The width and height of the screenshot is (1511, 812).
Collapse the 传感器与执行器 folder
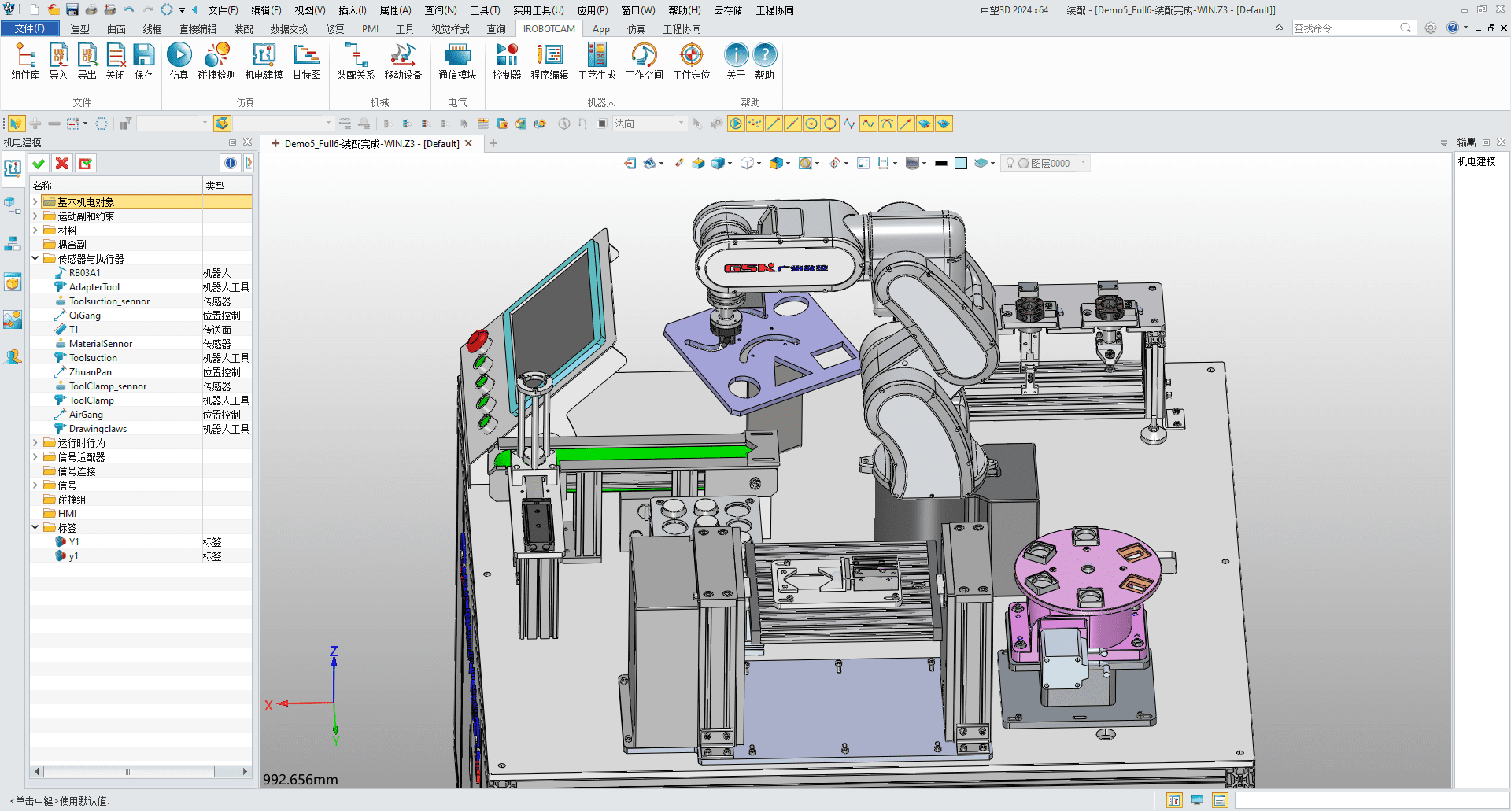(x=35, y=258)
